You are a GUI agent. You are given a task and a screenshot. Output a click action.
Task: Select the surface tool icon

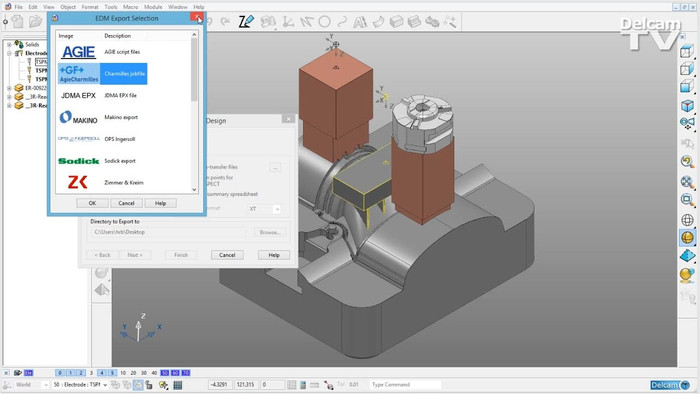pyautogui.click(x=379, y=21)
